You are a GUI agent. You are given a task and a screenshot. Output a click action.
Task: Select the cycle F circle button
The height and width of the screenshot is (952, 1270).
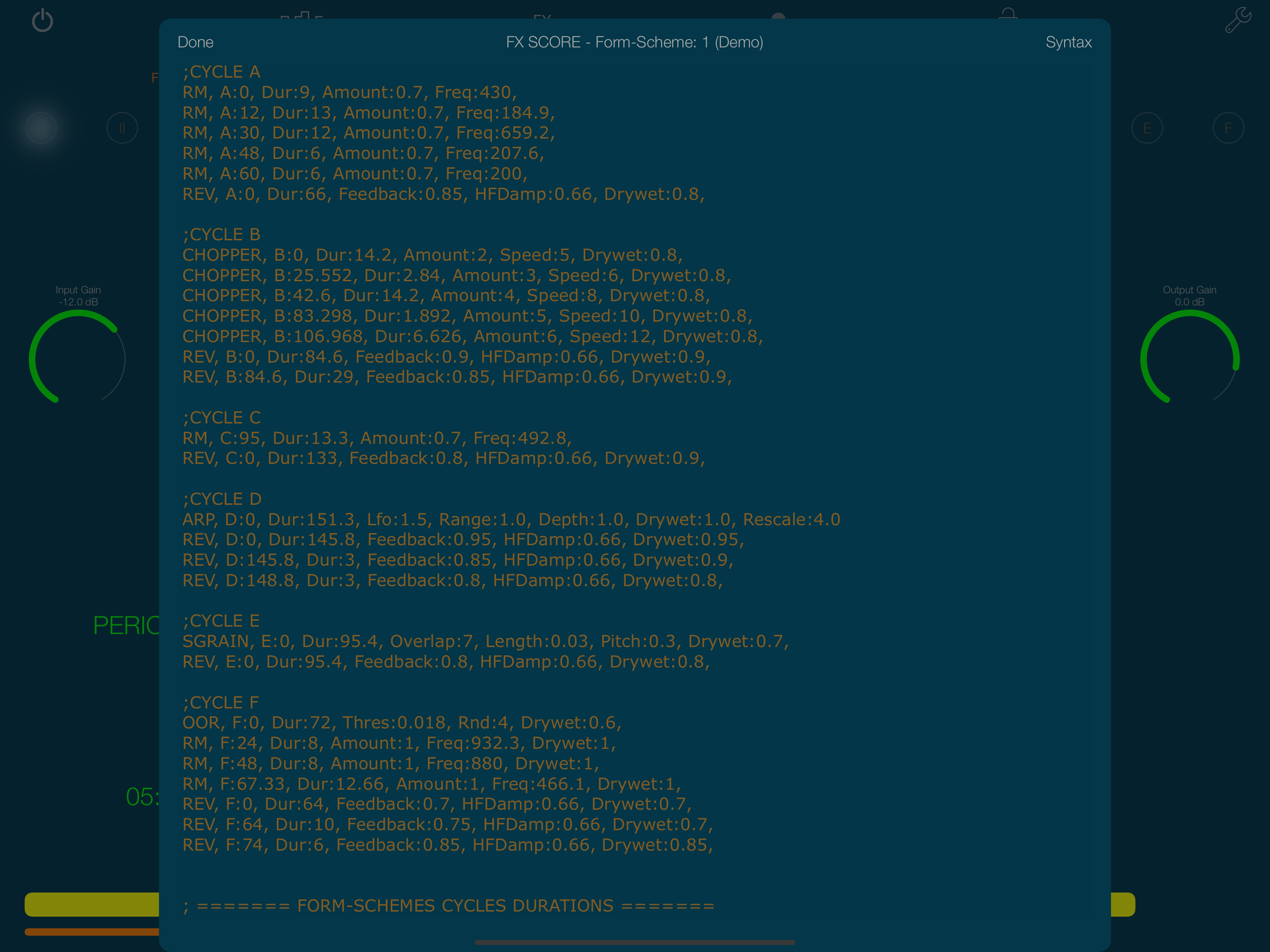click(1228, 127)
